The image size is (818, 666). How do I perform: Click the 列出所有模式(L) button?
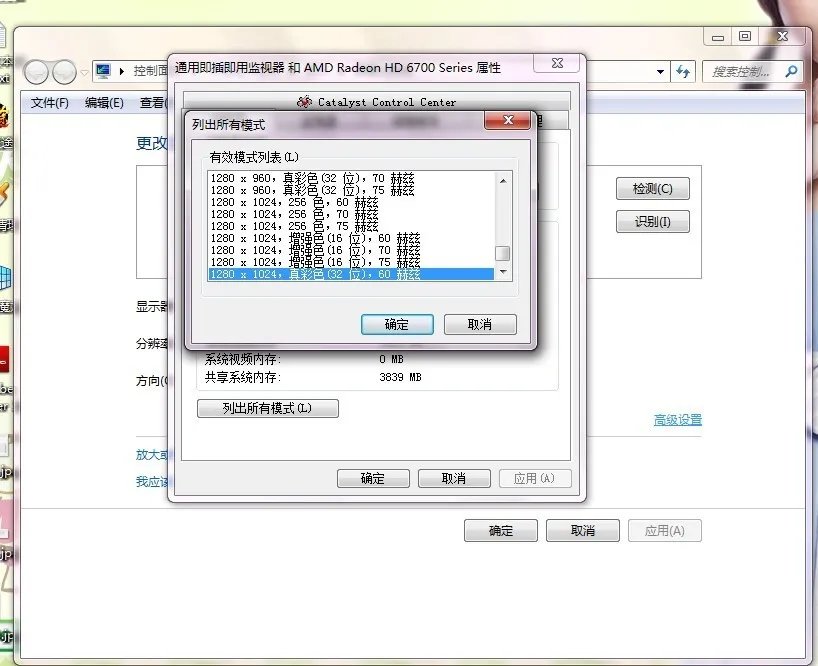(267, 408)
